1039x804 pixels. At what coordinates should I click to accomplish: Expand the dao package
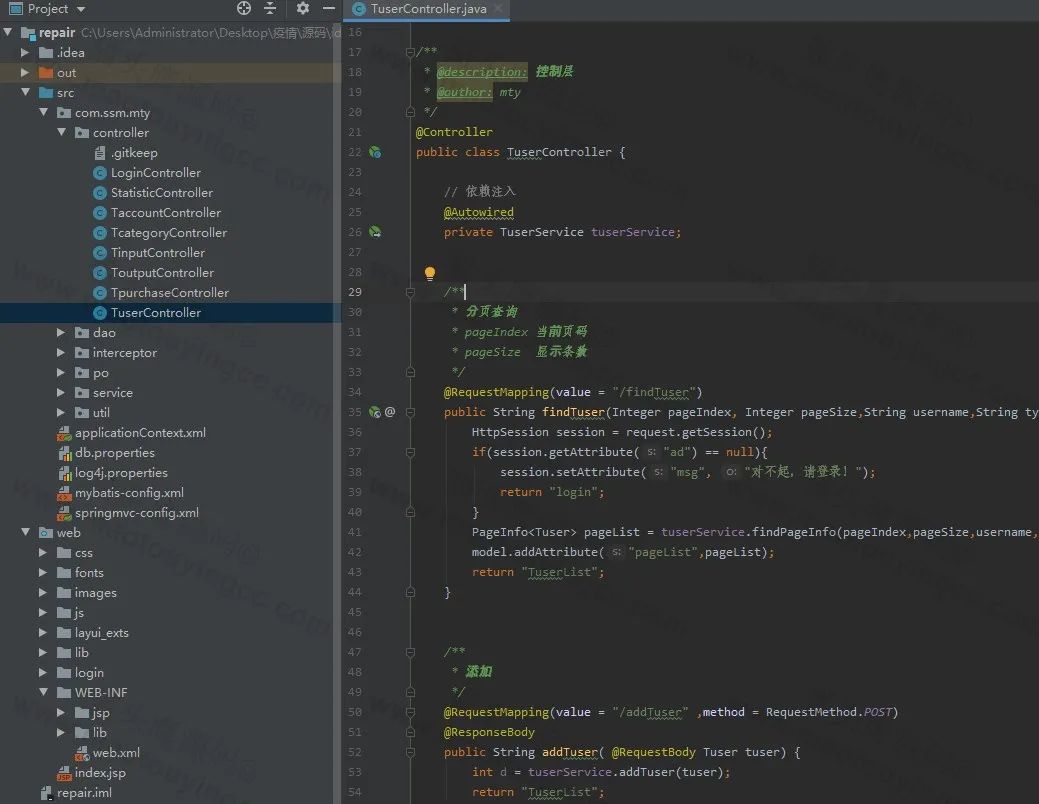coord(61,332)
